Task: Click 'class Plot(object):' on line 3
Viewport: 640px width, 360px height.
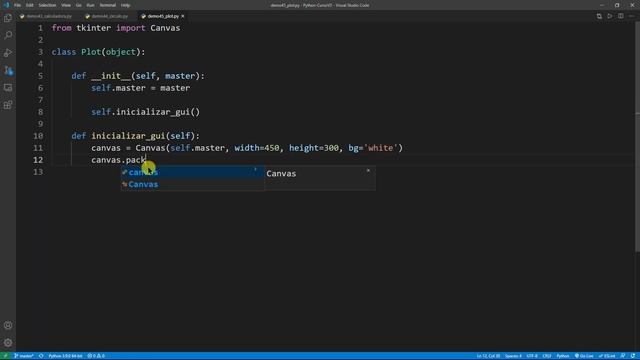Action: coord(98,52)
